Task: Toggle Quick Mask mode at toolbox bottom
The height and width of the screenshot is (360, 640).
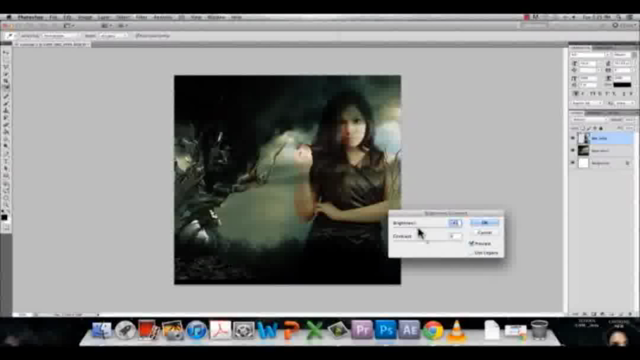Action: click(6, 228)
